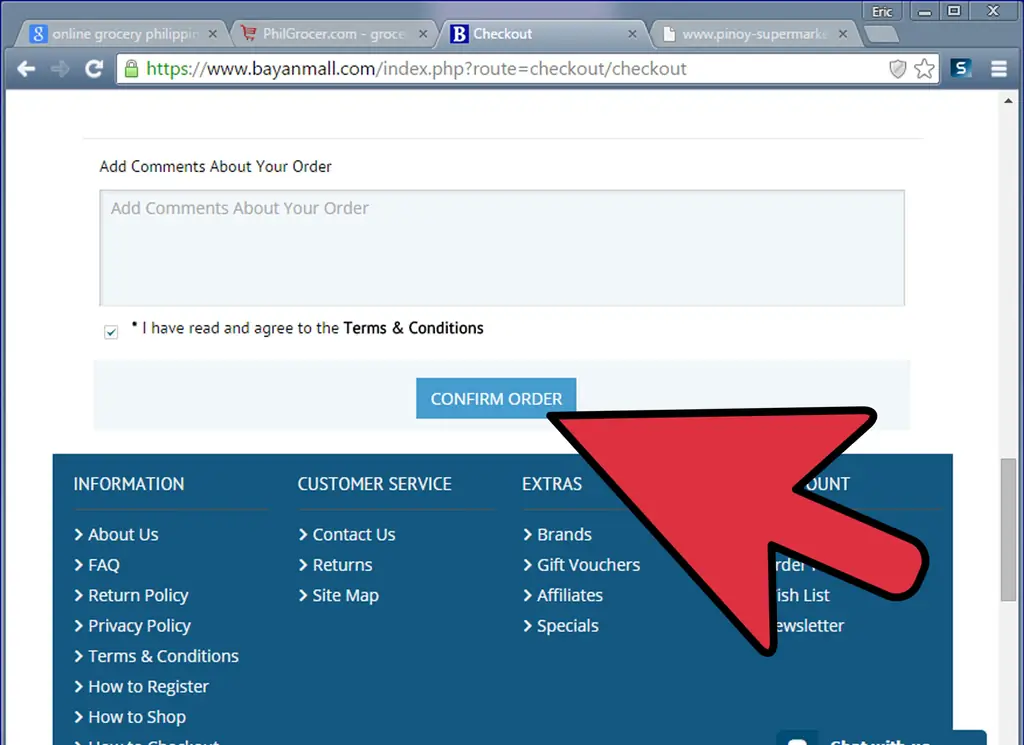This screenshot has width=1024, height=745.
Task: Click the browser back arrow
Action: [27, 69]
